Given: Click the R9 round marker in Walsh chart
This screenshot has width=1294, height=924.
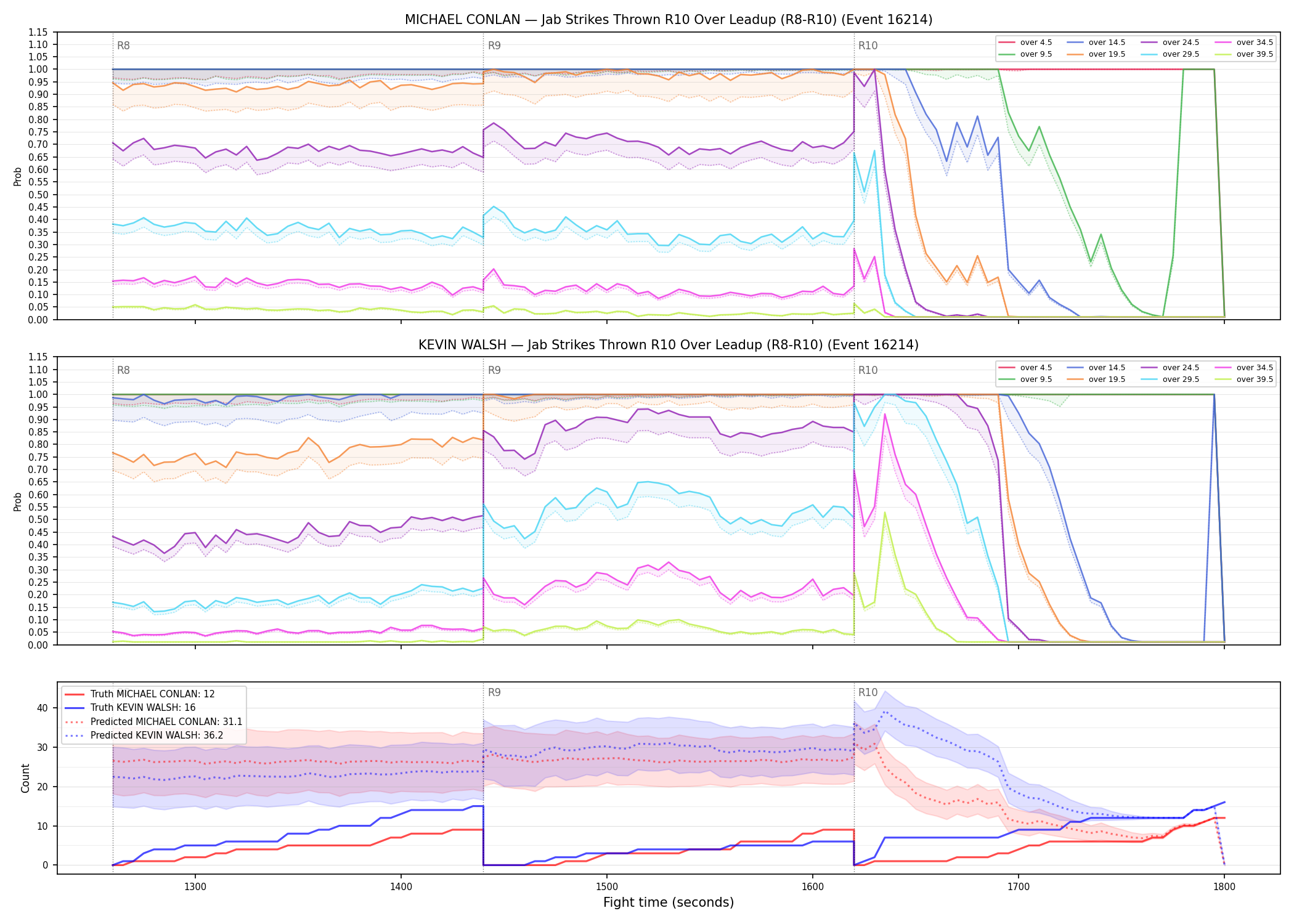Looking at the screenshot, I should pos(494,370).
